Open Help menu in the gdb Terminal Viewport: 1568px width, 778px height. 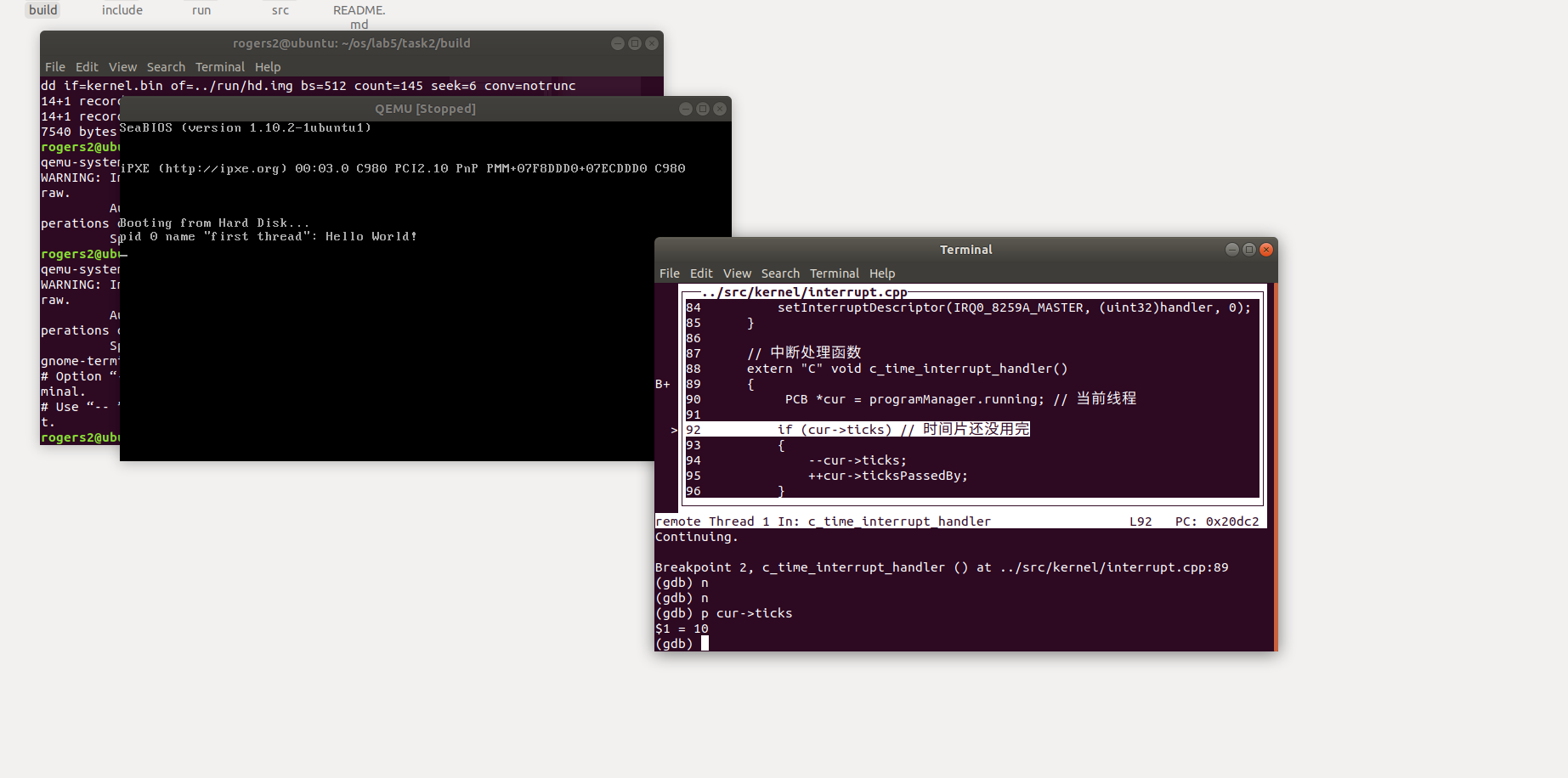tap(882, 273)
